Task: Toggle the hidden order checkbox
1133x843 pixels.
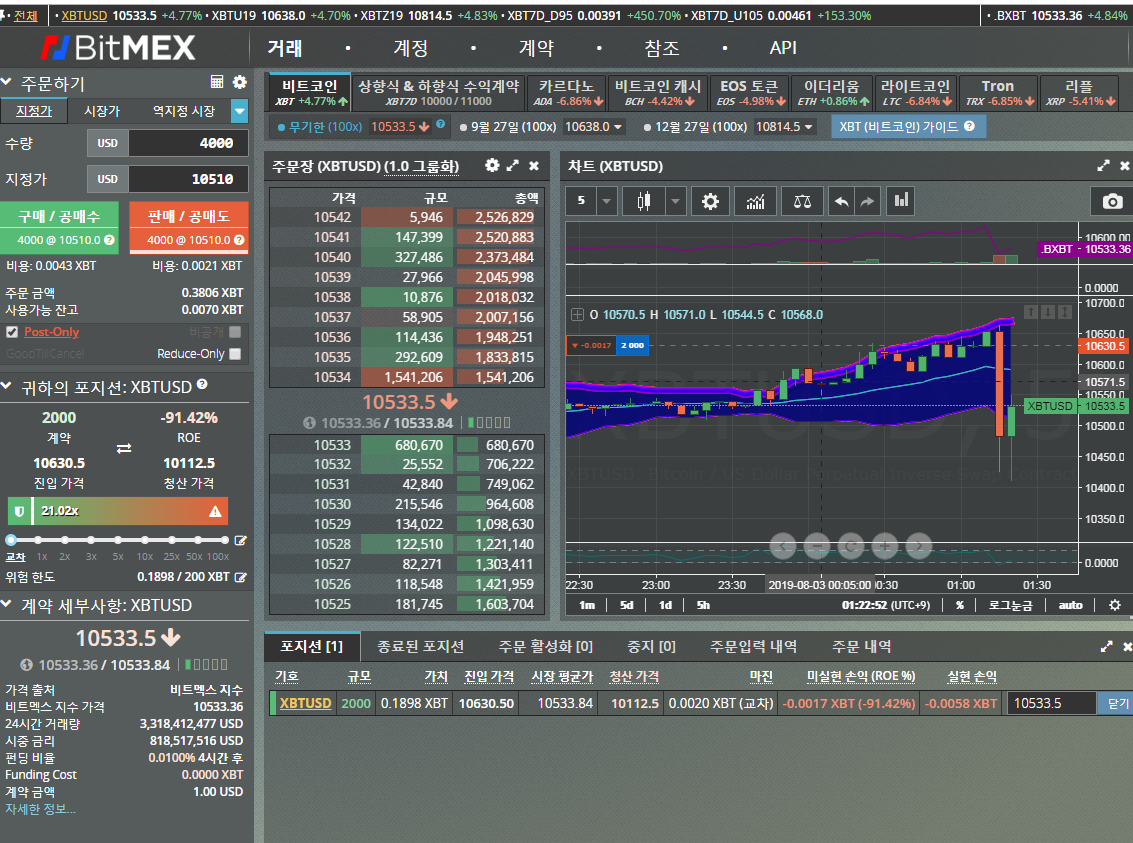Action: tap(235, 332)
